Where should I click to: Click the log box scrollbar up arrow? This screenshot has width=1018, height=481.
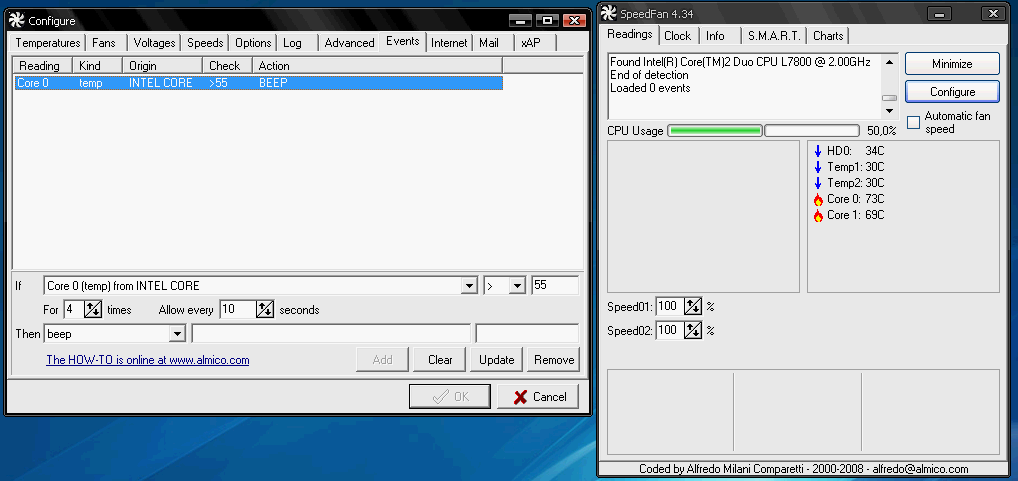coord(889,62)
